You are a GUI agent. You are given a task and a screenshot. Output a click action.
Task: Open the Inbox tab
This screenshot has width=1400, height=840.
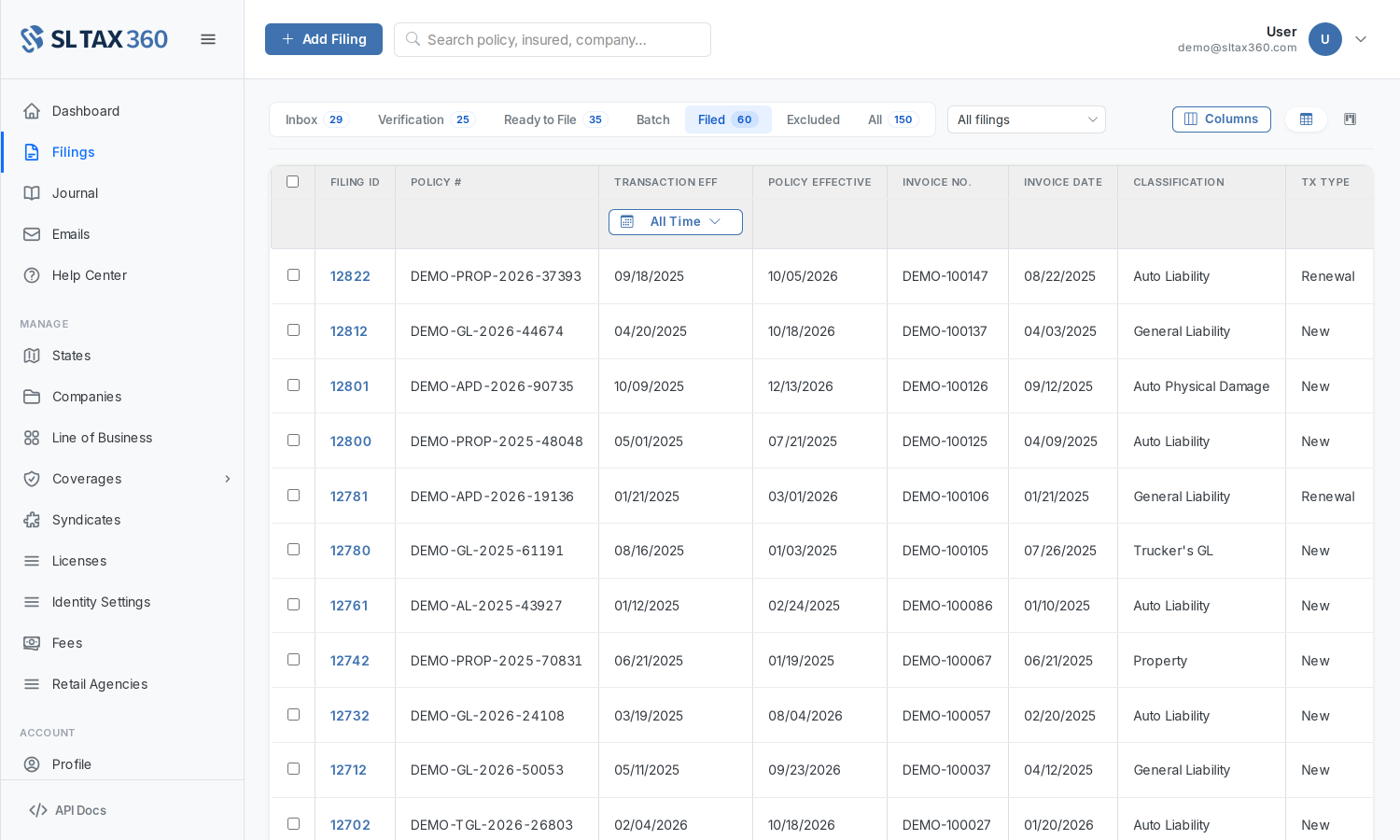(x=315, y=119)
